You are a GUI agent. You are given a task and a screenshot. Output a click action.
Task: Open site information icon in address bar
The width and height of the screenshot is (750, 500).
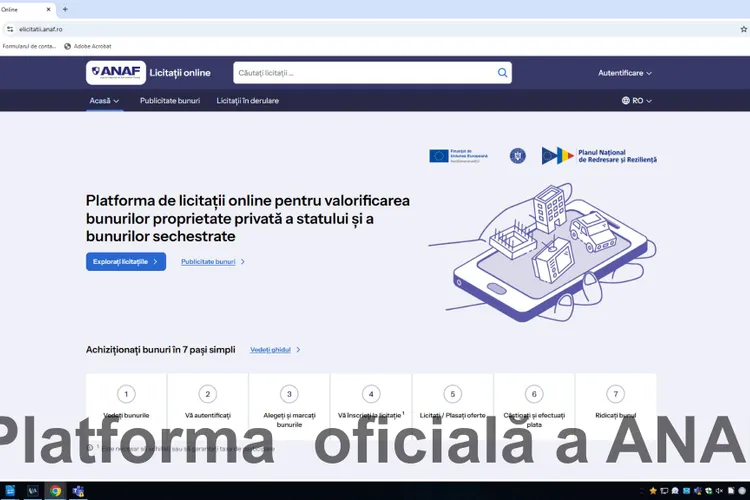pos(10,29)
